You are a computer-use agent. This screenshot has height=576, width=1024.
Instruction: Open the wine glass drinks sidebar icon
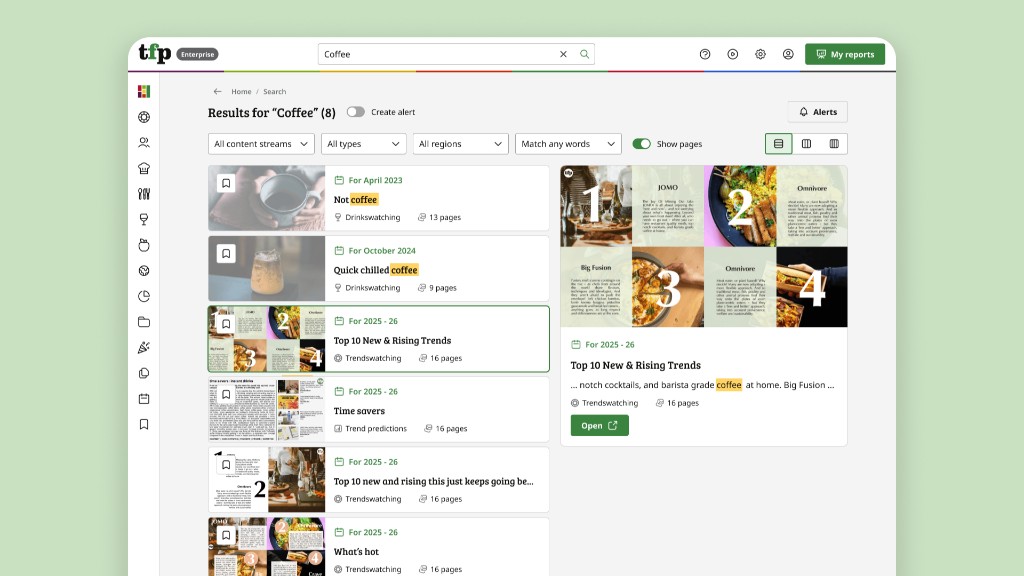pos(144,219)
